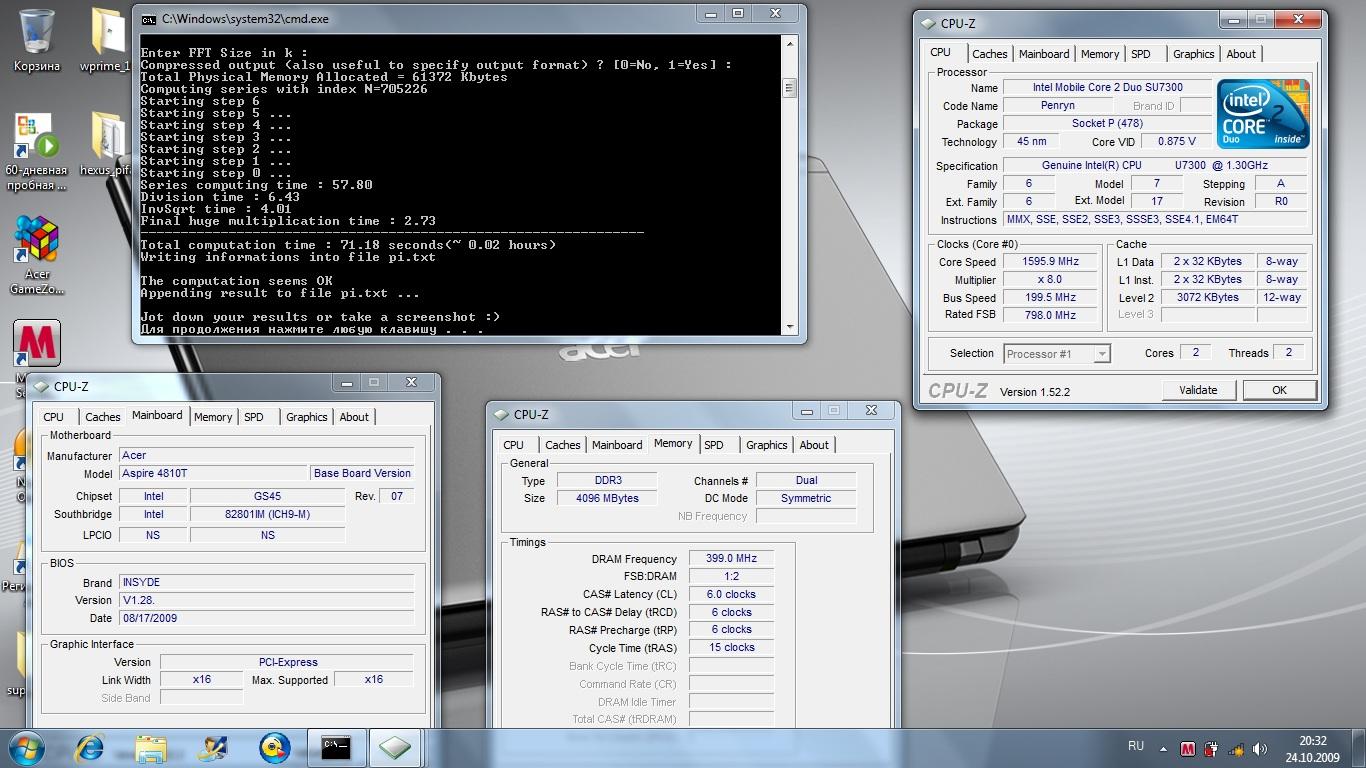
Task: Click the cmd.exe window title-bar icon
Action: (148, 19)
